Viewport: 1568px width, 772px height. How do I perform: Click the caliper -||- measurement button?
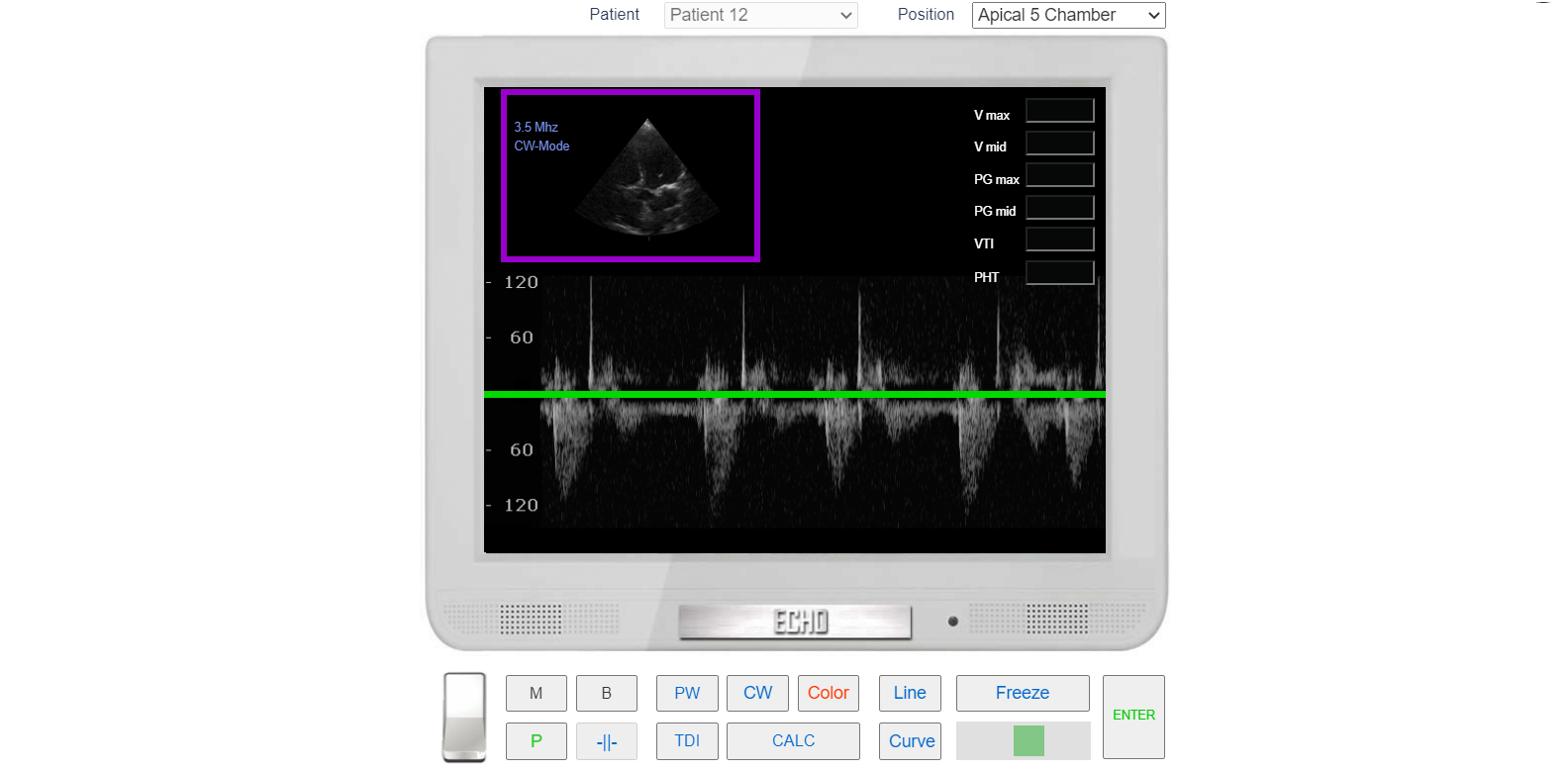606,741
